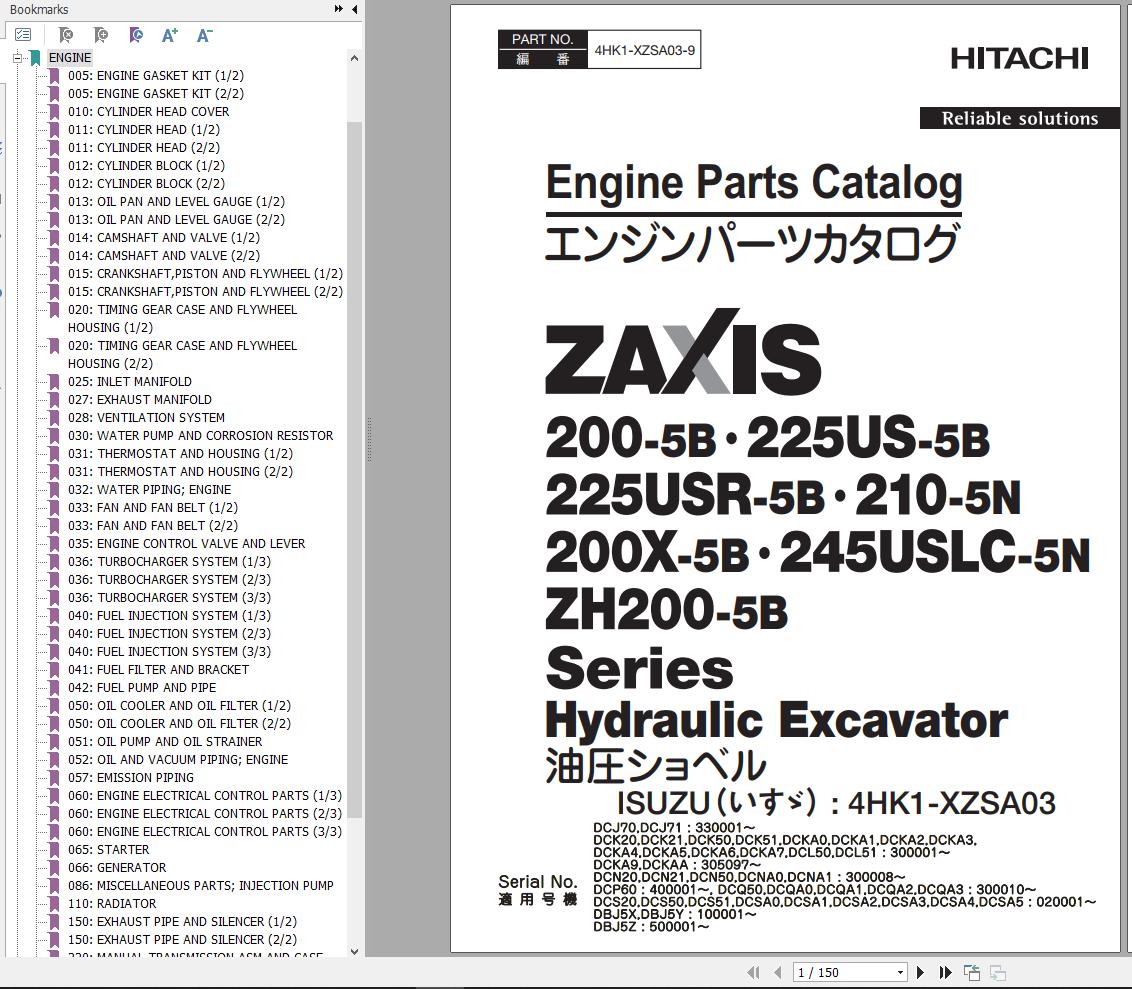Click the previous view icon
Screen dimensions: 1132x989
[971, 972]
